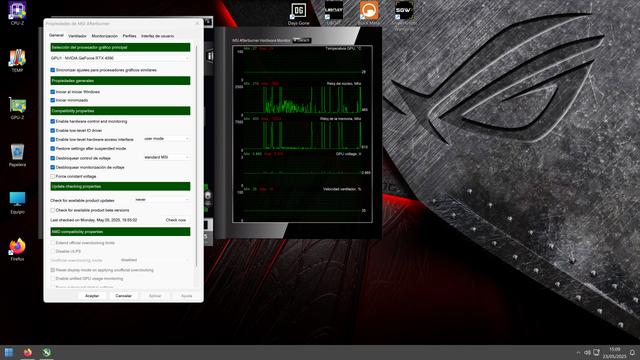This screenshot has height=360, width=640.
Task: Enable Force constant voltage
Action: [x=53, y=176]
